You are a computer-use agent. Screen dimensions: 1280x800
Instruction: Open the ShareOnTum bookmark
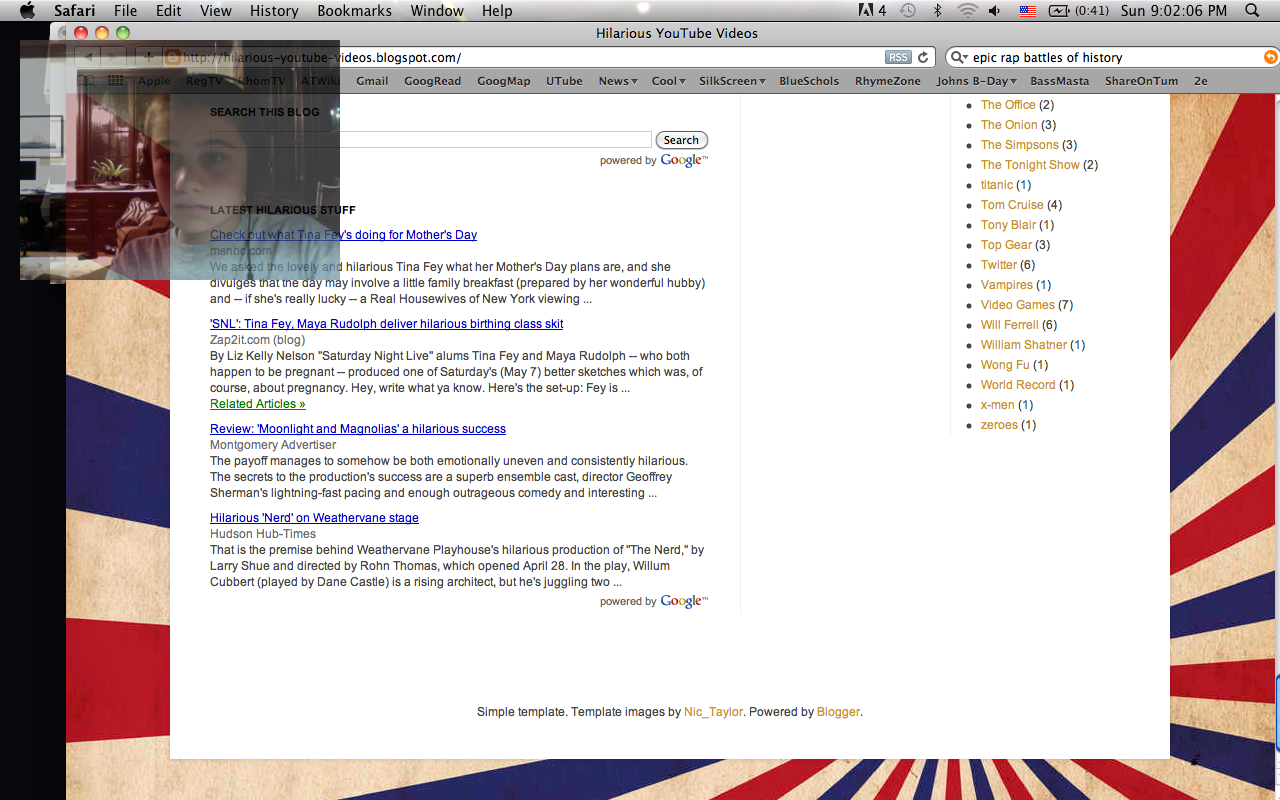(x=1141, y=81)
